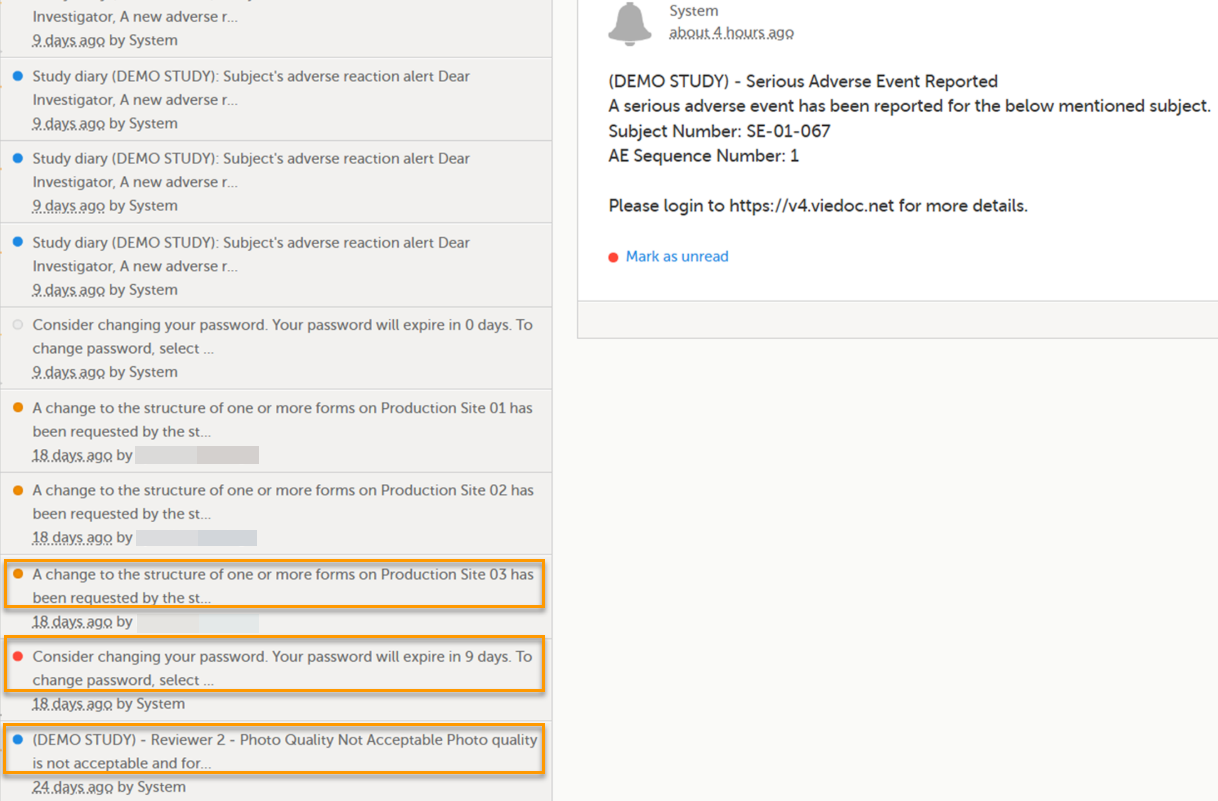1218x801 pixels.
Task: Click red dot beside Mark as unread
Action: click(613, 257)
